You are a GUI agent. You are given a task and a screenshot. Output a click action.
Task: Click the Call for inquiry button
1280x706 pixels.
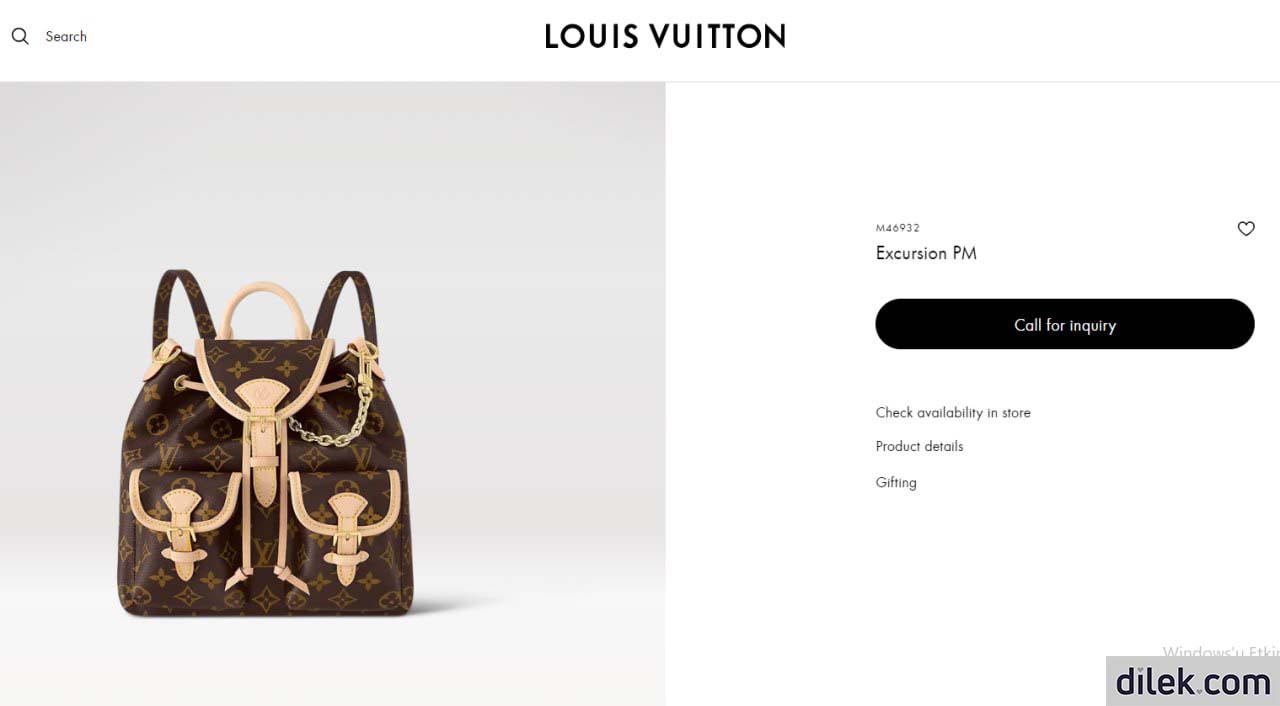click(1065, 324)
